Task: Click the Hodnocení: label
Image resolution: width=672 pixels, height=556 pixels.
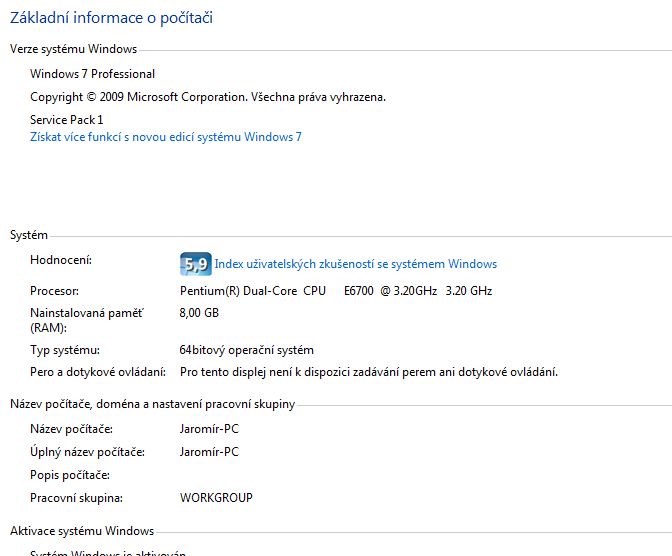Action: (61, 260)
